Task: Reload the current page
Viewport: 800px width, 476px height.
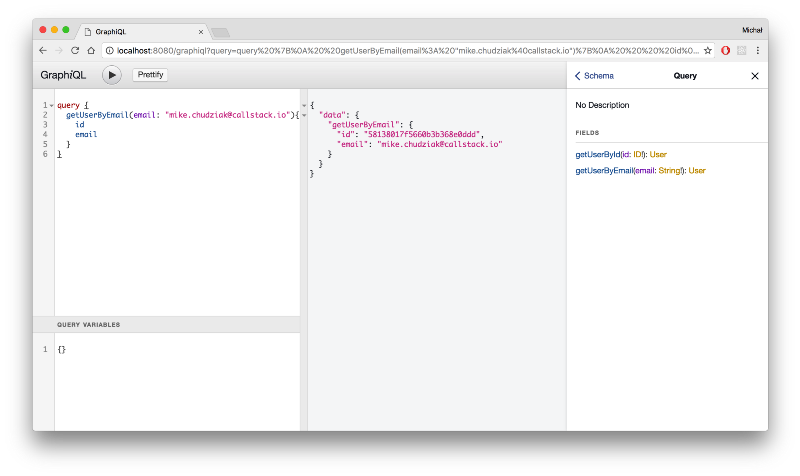Action: 75,51
